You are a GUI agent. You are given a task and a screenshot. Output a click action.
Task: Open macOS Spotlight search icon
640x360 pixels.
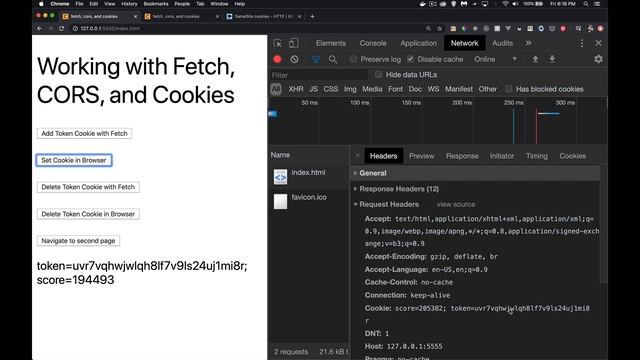coord(586,4)
